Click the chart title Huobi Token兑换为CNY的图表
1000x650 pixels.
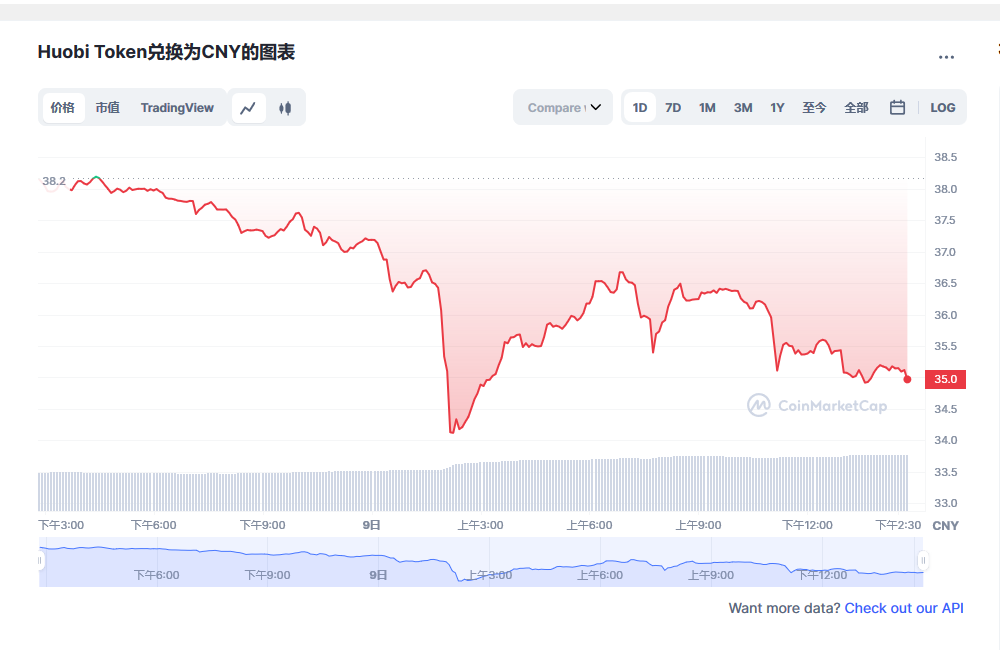tap(166, 52)
